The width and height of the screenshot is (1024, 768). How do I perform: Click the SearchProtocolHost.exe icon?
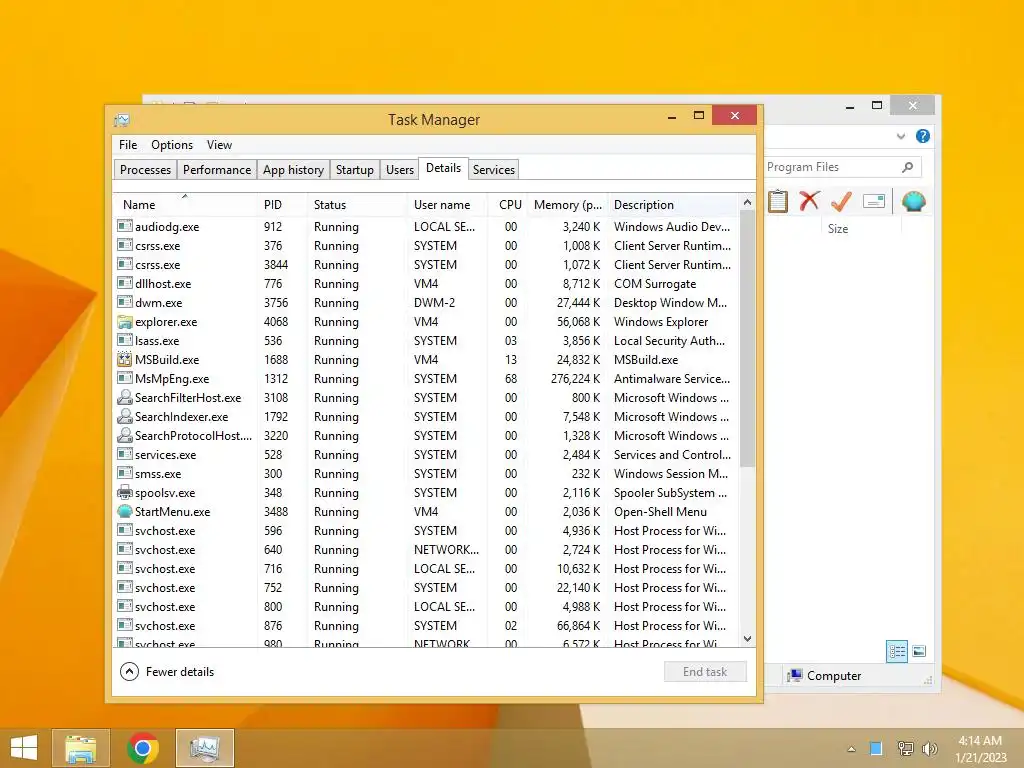(124, 436)
